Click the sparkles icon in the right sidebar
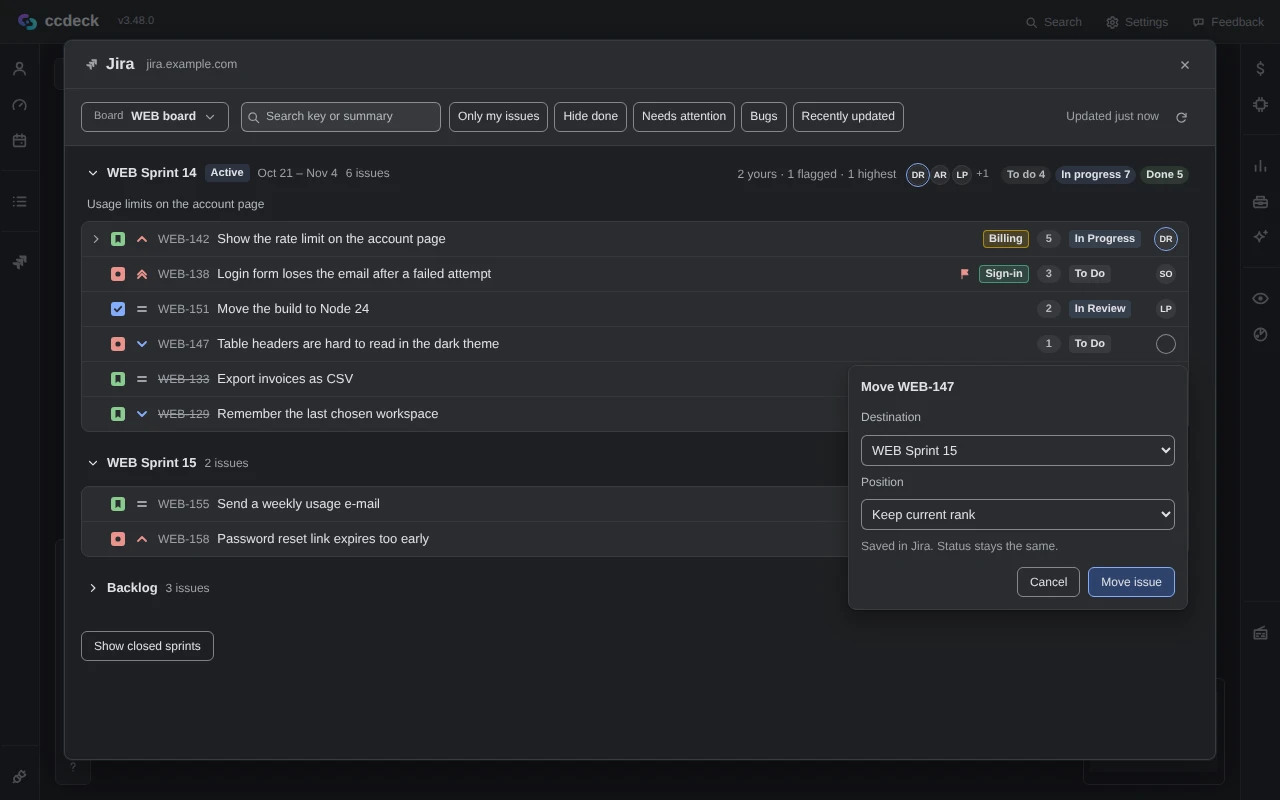 [1260, 236]
